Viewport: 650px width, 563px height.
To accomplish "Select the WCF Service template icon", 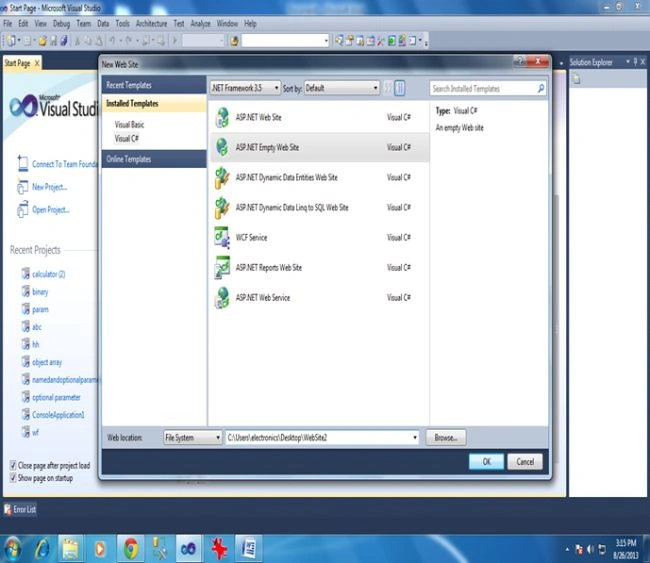I will pos(222,237).
